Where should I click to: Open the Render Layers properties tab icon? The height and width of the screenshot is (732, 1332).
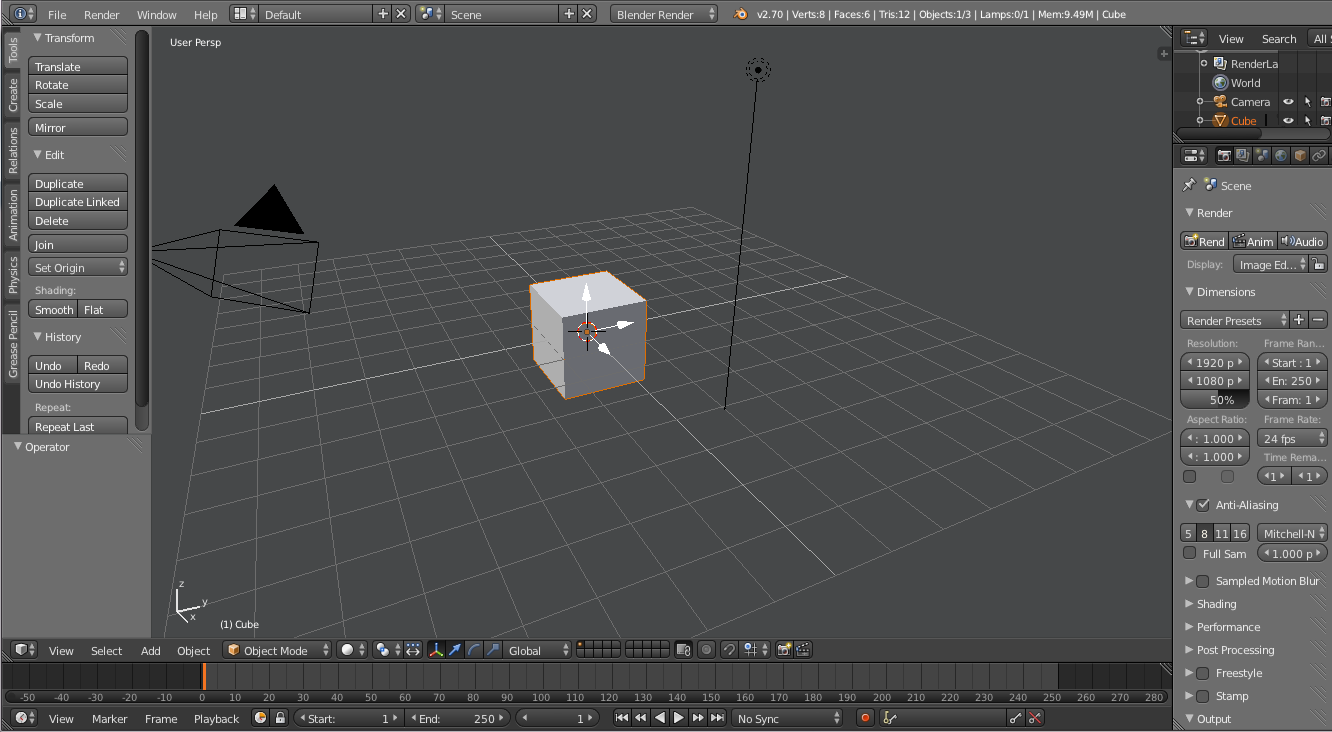[x=1242, y=156]
